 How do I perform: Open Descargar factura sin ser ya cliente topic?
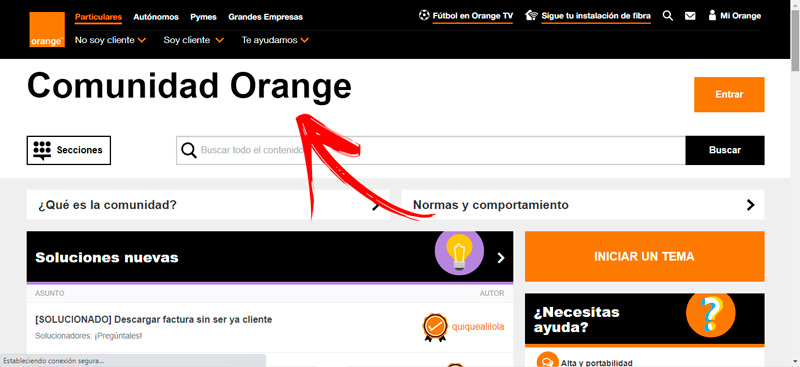click(154, 320)
